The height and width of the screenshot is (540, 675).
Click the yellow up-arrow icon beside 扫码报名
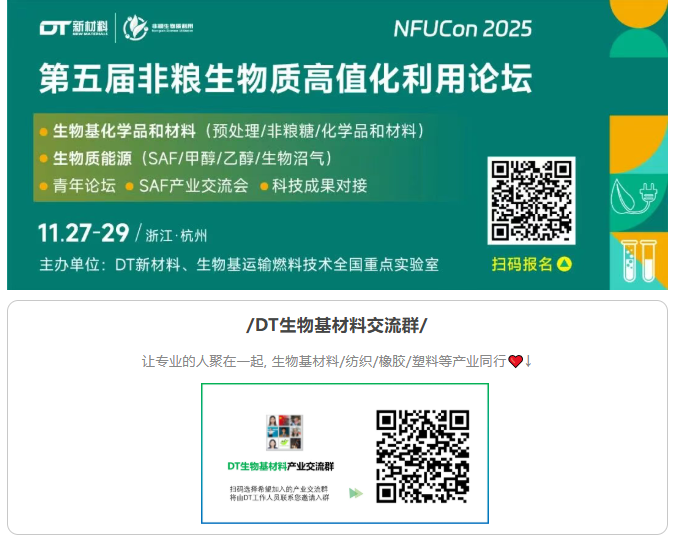pos(564,264)
